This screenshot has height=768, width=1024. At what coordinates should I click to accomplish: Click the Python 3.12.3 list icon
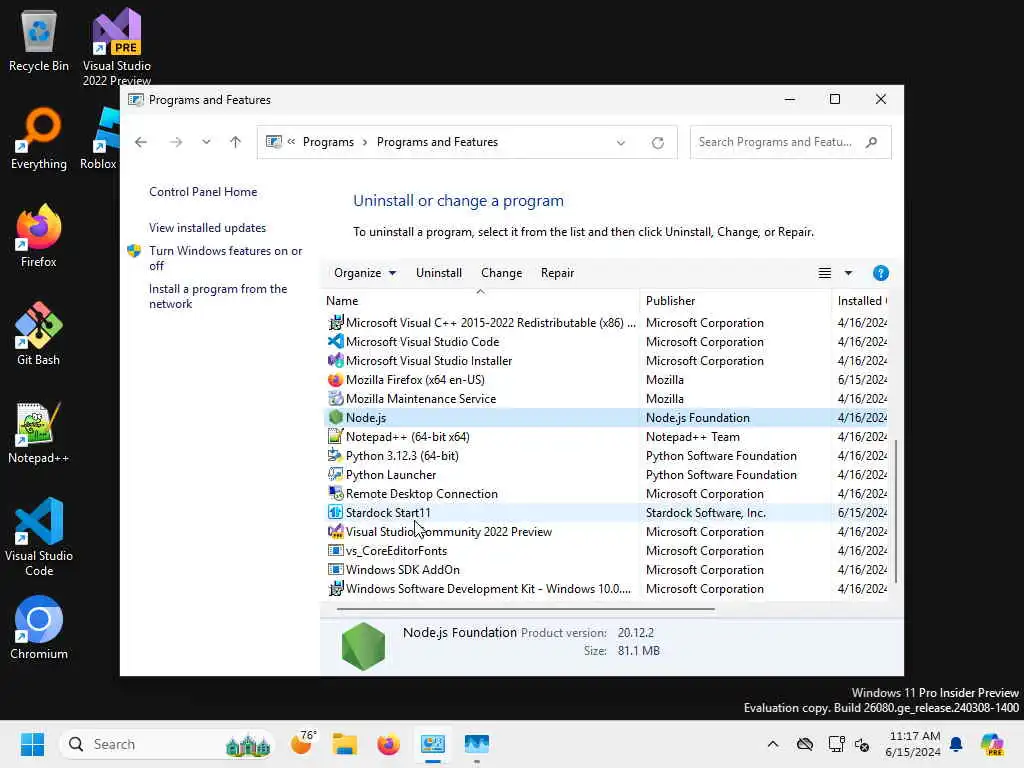pyautogui.click(x=336, y=455)
